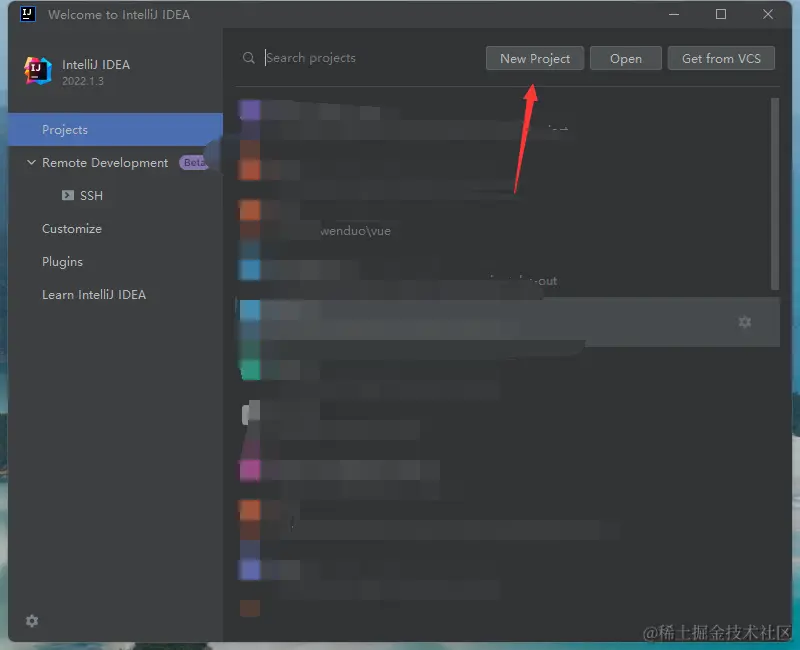Screen dimensions: 800x650
Task: Click the IJ title bar icon
Action: tap(28, 14)
